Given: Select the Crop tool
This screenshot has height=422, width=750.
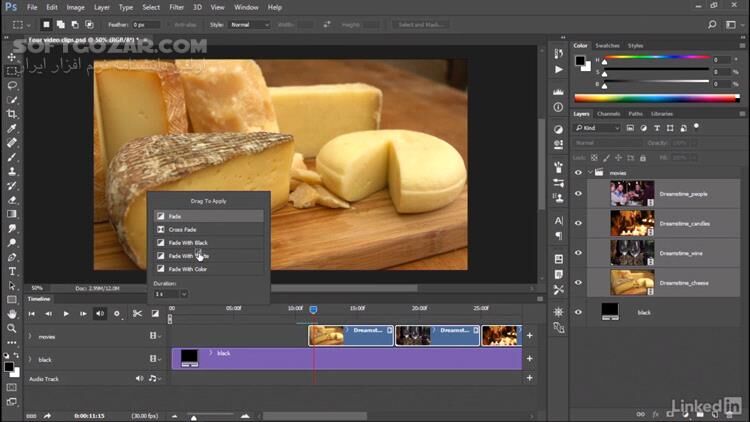Looking at the screenshot, I should click(12, 114).
